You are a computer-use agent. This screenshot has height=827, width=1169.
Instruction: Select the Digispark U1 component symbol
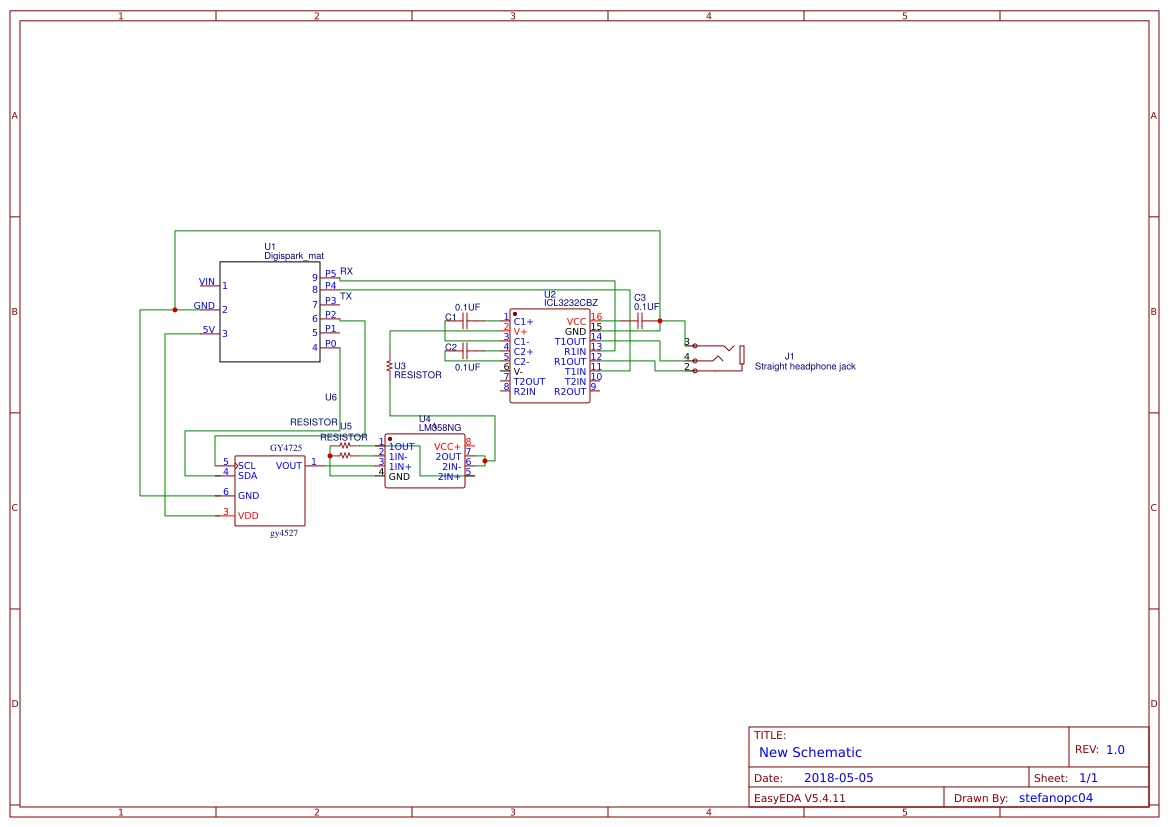tap(270, 310)
